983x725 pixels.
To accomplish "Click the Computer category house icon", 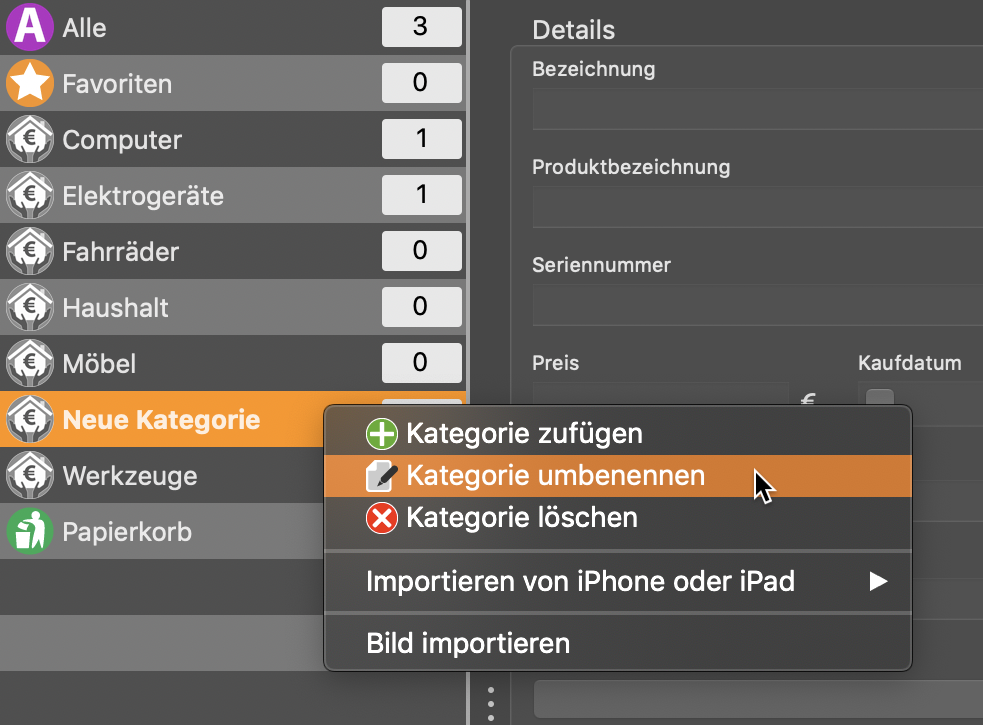I will click(29, 139).
